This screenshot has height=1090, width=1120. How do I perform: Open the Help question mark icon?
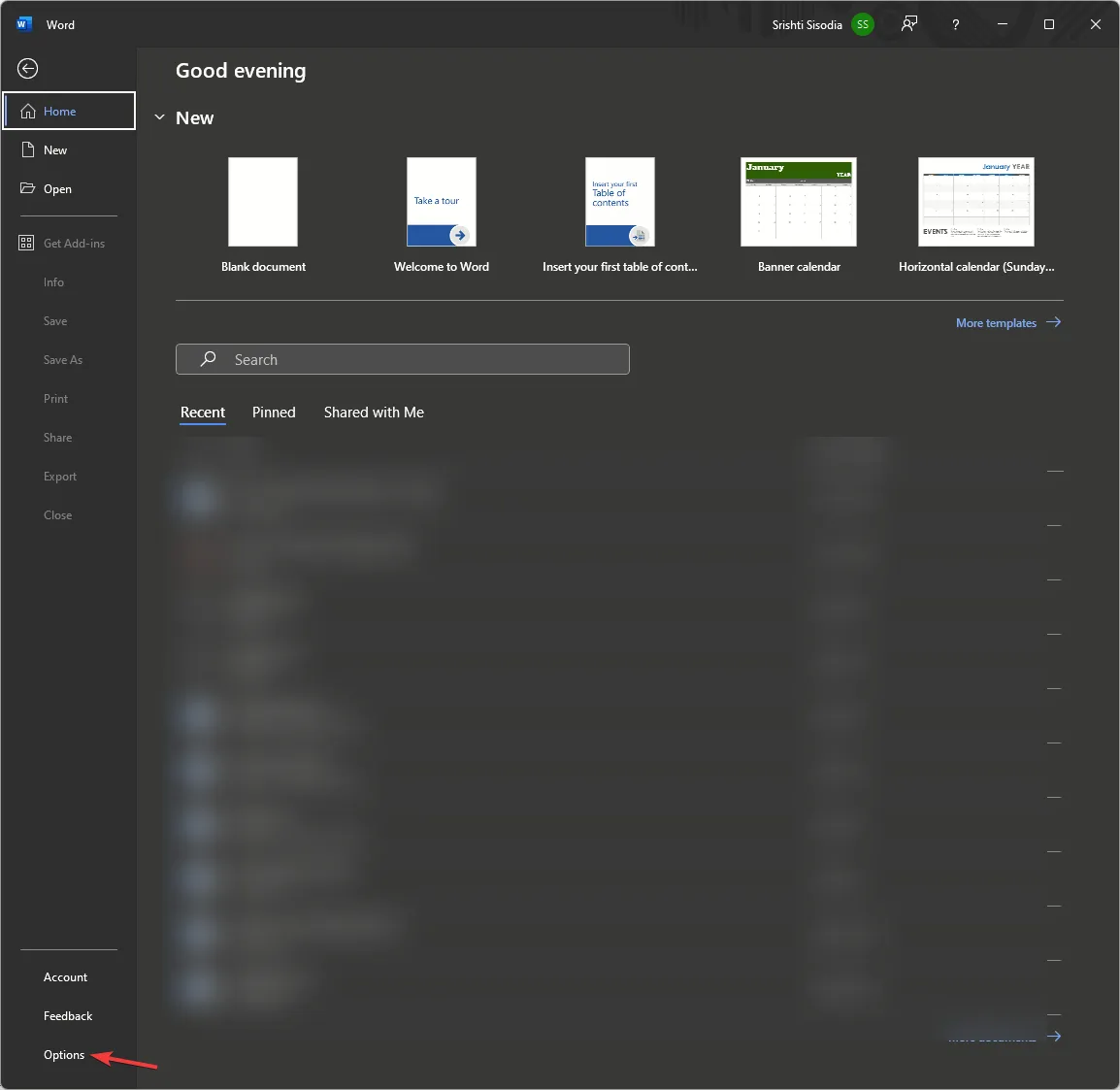pos(956,24)
